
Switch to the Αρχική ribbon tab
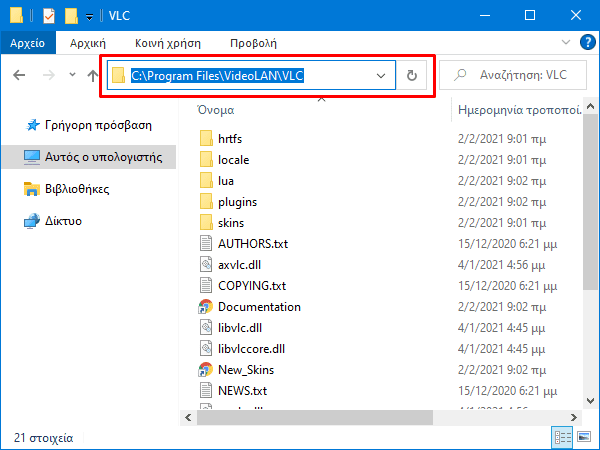[88, 43]
